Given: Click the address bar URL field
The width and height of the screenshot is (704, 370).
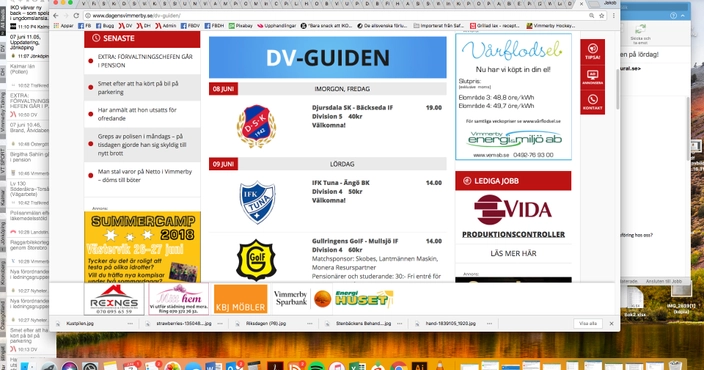Looking at the screenshot, I should pos(337,16).
